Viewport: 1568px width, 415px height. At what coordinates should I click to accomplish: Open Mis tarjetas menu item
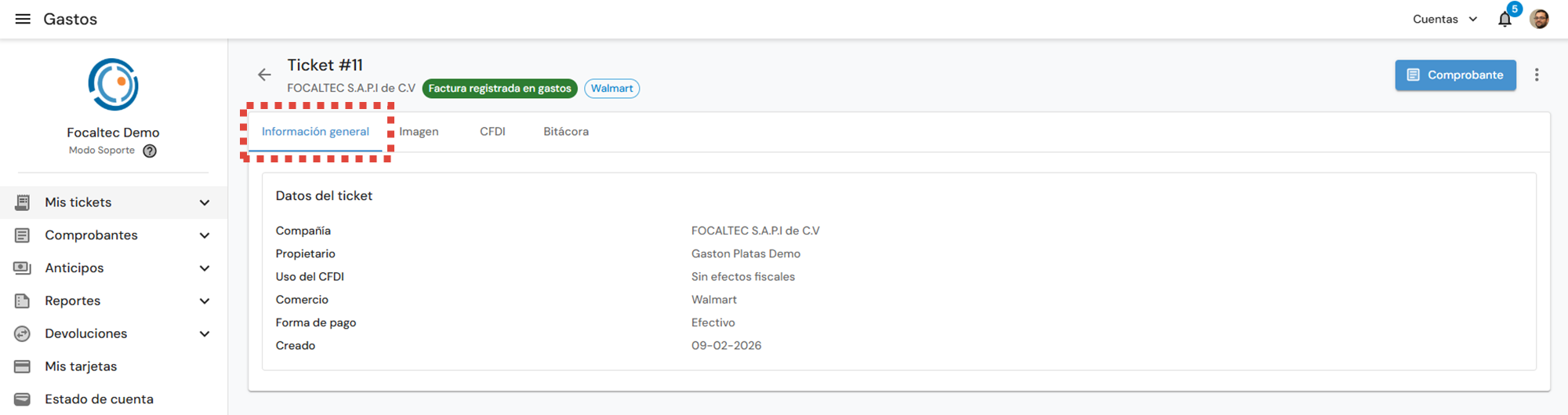pyautogui.click(x=114, y=366)
